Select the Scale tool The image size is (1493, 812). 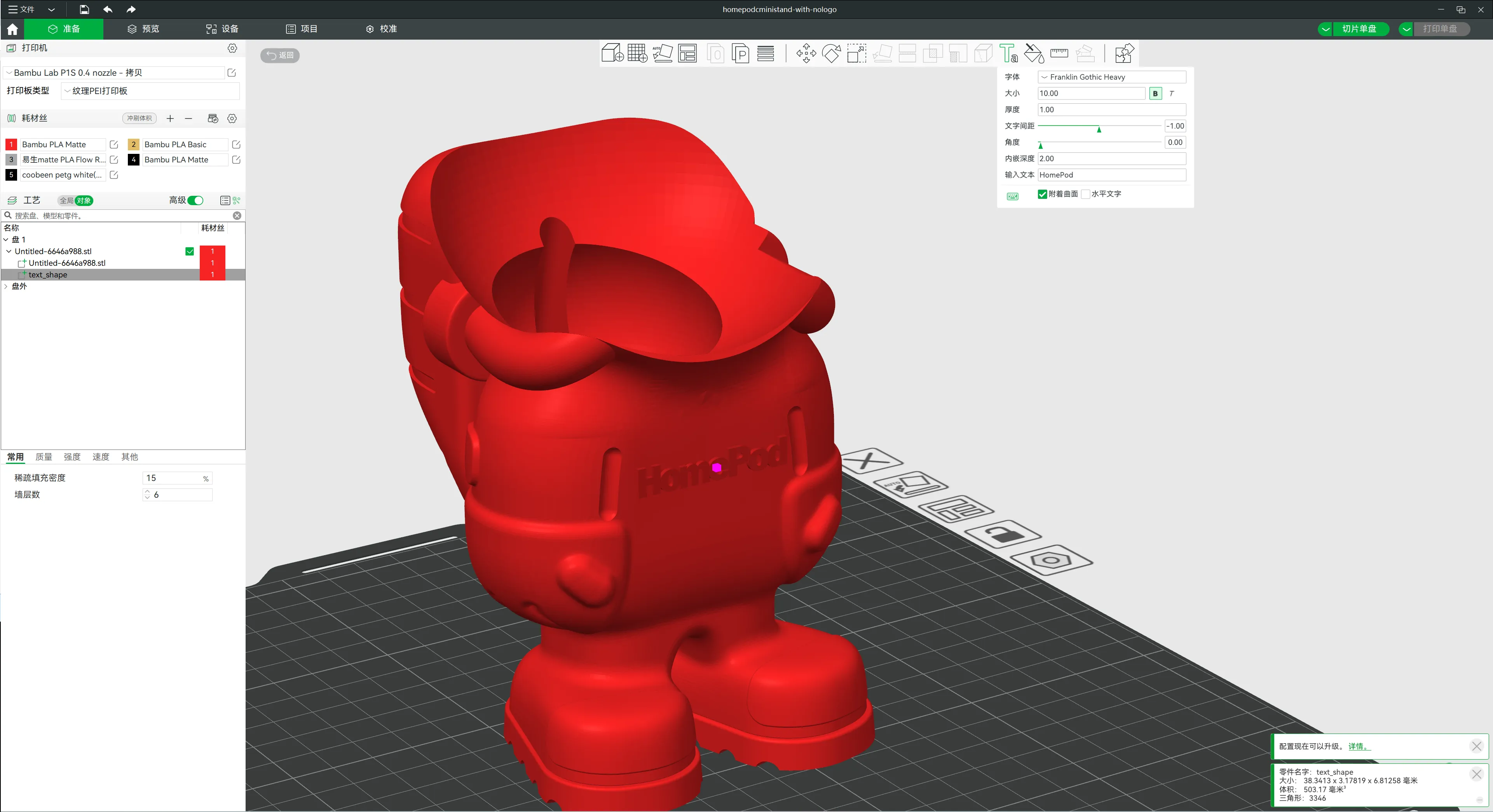coord(856,53)
